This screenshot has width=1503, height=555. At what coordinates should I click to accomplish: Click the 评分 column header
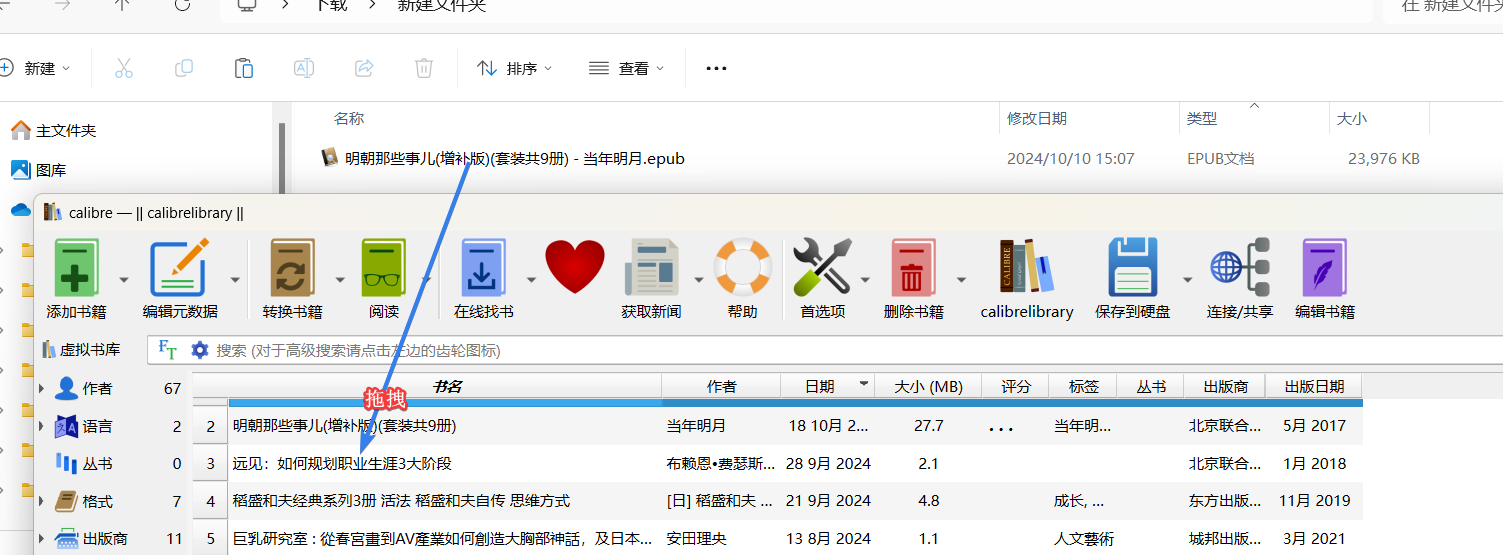pyautogui.click(x=1015, y=386)
